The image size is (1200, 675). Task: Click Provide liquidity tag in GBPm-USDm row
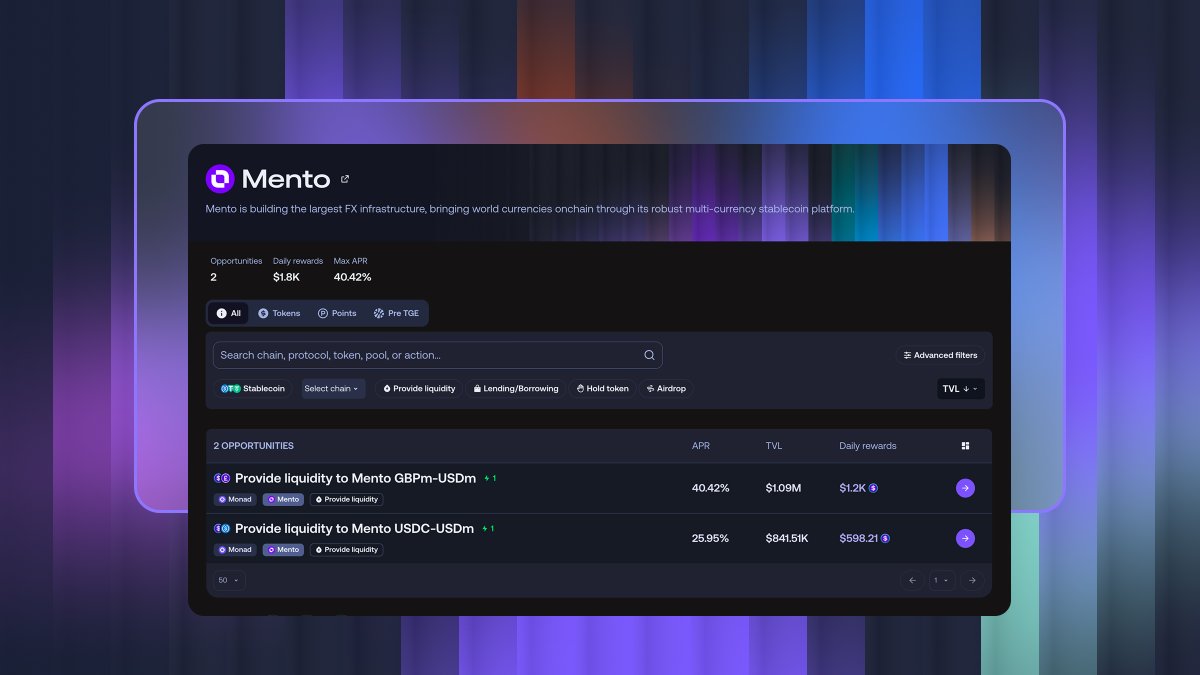click(346, 499)
